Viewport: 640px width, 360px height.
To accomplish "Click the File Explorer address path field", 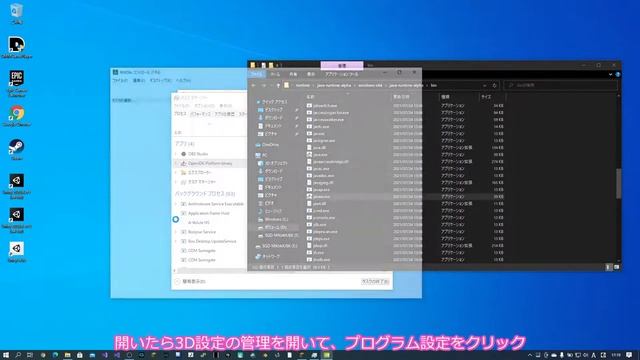I will coord(386,85).
